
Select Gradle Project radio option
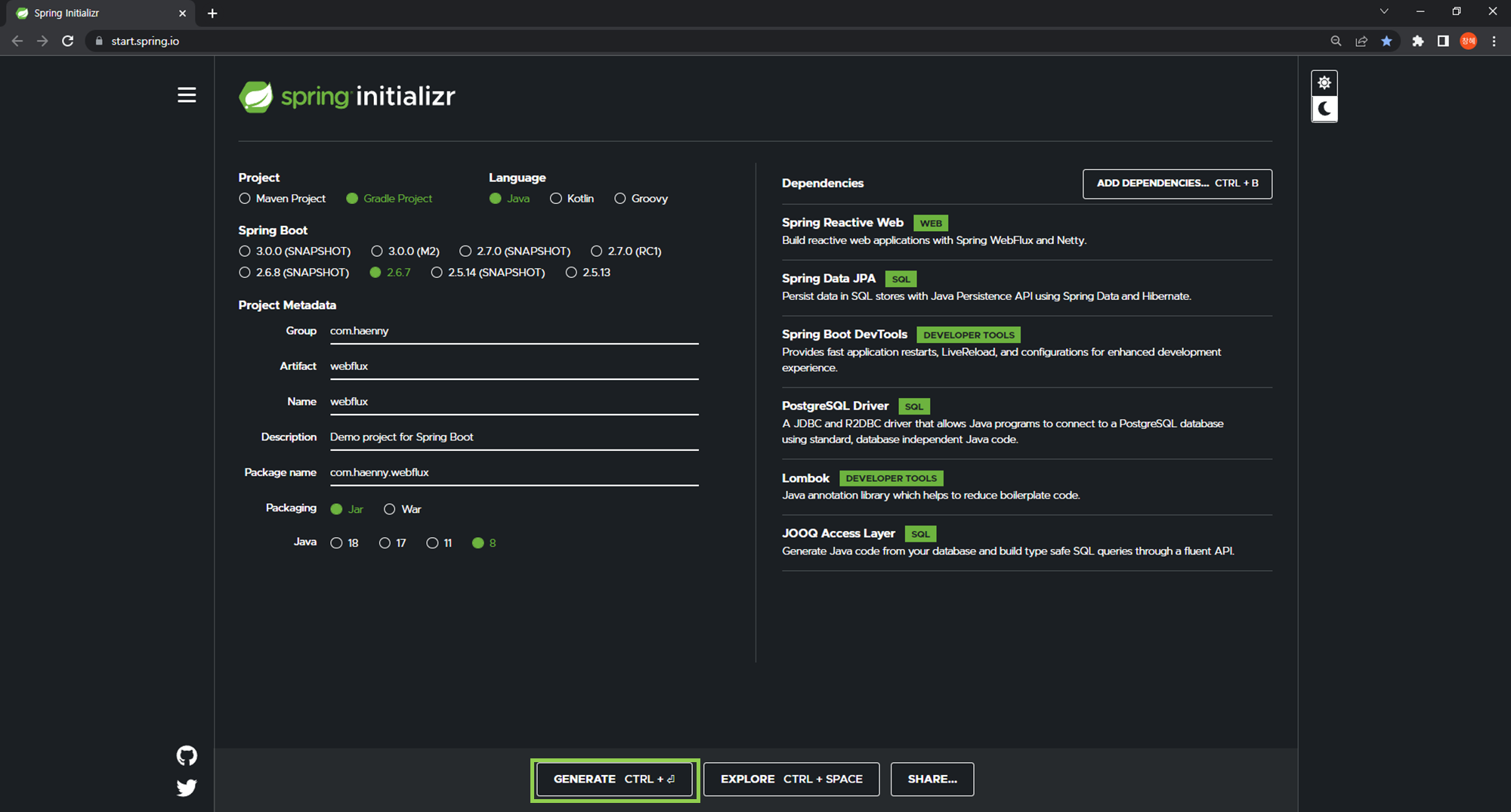(x=389, y=199)
